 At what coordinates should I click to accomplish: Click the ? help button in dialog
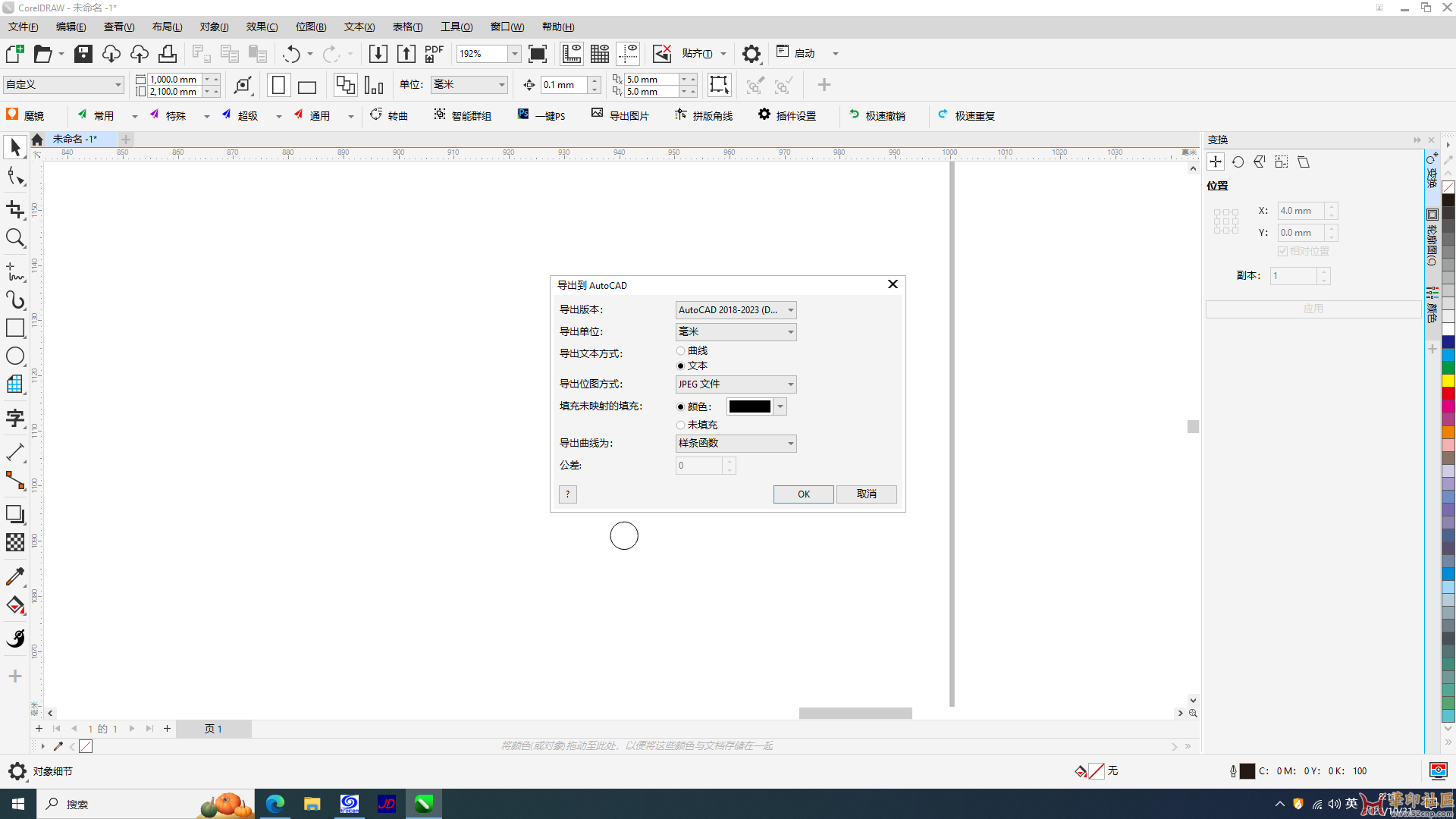pos(568,494)
